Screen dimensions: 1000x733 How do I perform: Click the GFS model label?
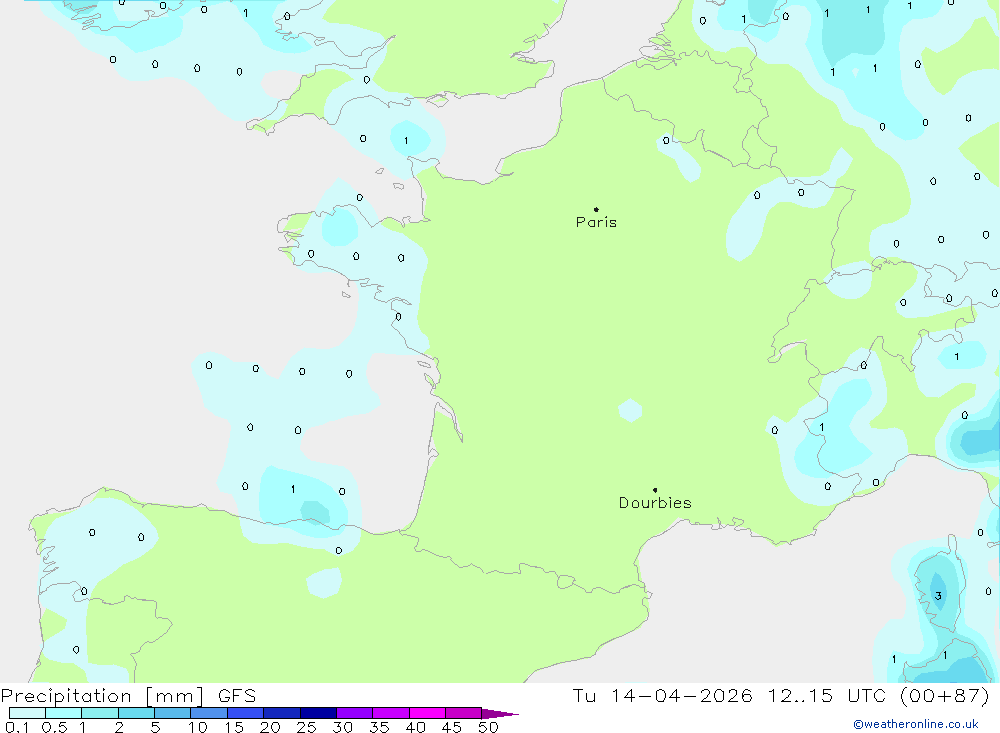(x=237, y=696)
